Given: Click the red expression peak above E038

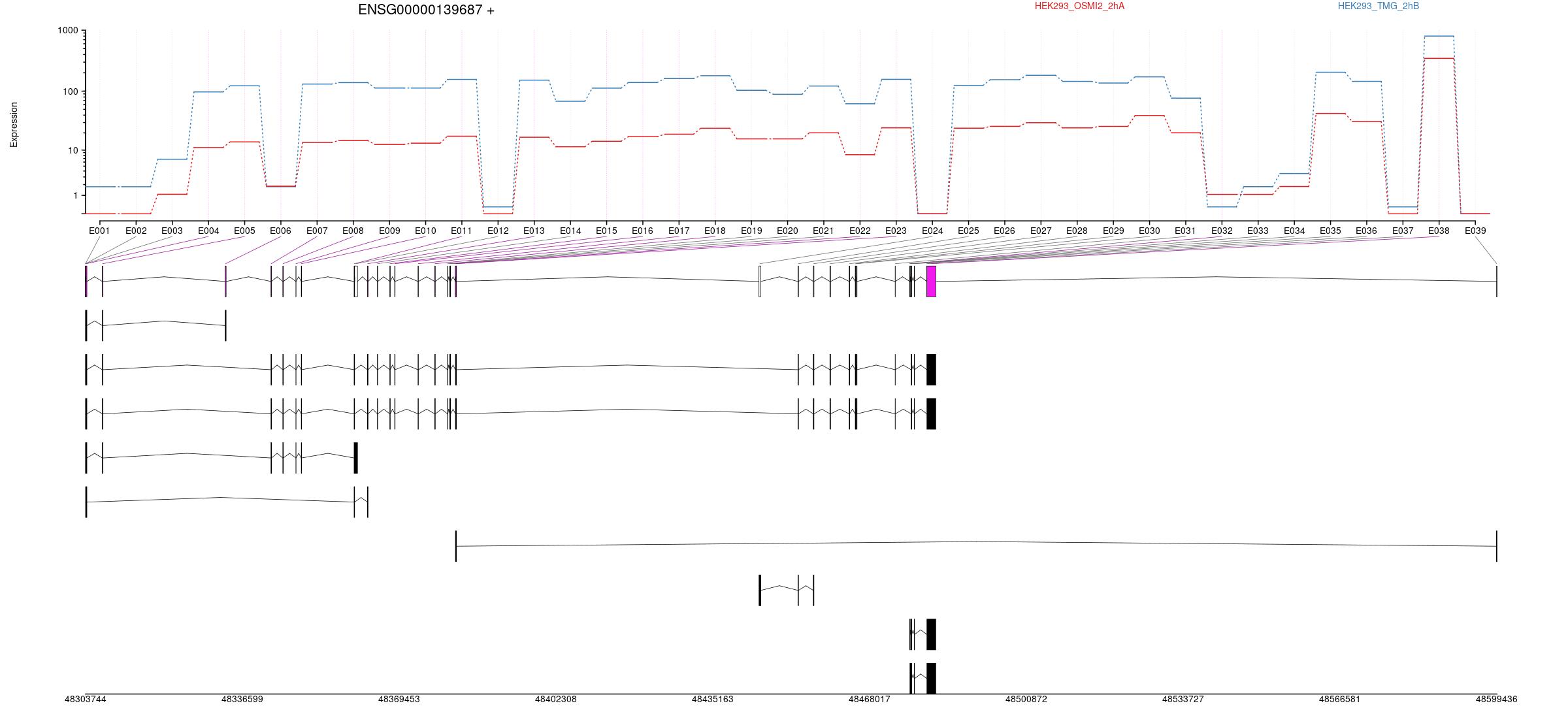Looking at the screenshot, I should coord(1439,59).
